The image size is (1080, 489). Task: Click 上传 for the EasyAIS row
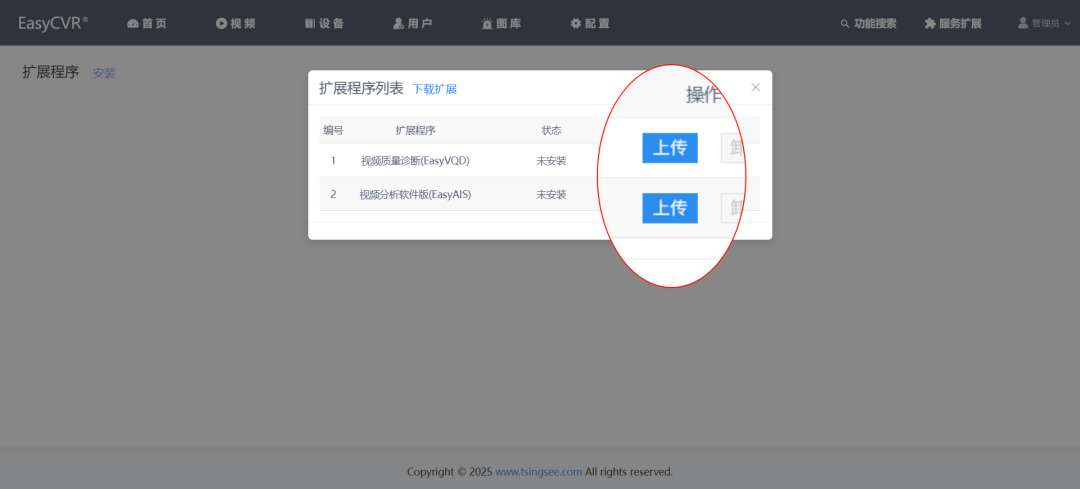click(x=670, y=208)
